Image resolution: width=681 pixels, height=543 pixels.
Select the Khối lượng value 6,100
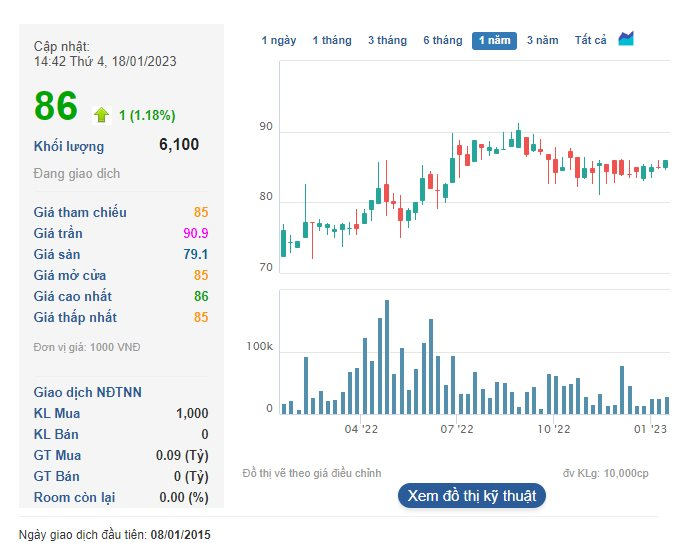(179, 145)
